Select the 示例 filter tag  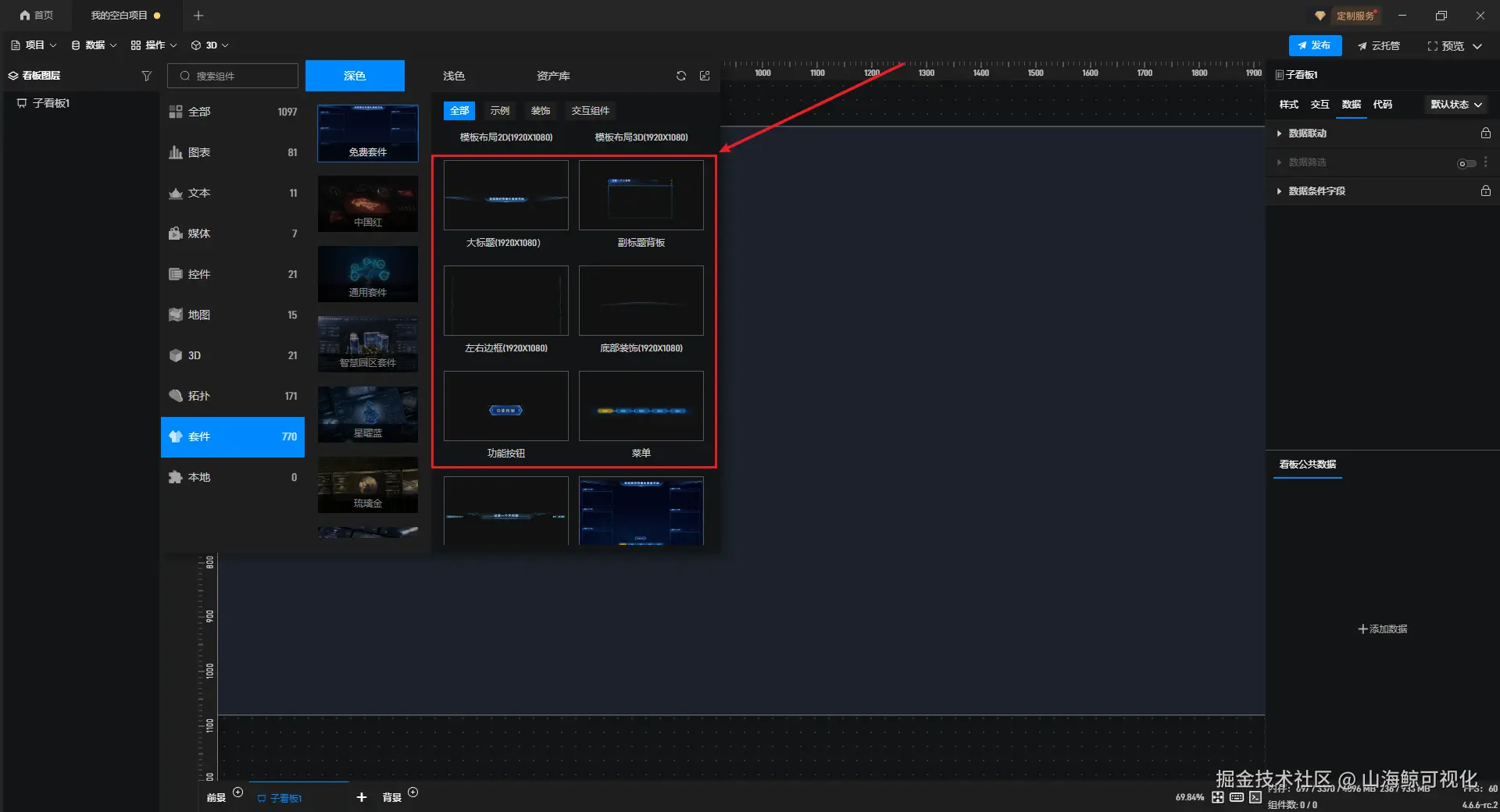click(x=500, y=111)
